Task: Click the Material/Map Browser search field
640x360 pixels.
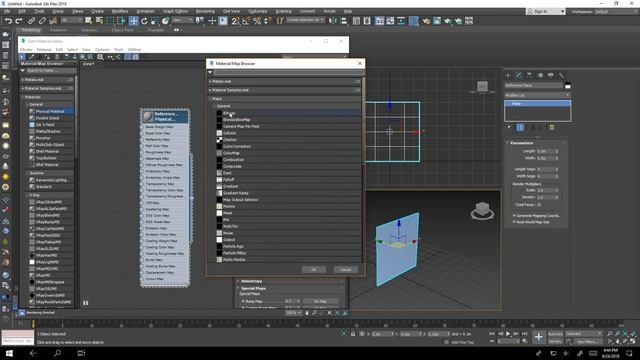Action: coord(289,73)
